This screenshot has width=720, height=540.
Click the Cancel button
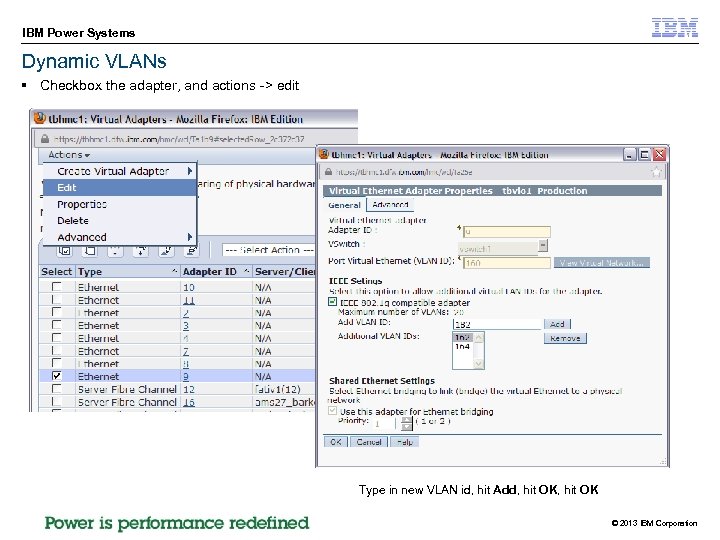tap(369, 442)
